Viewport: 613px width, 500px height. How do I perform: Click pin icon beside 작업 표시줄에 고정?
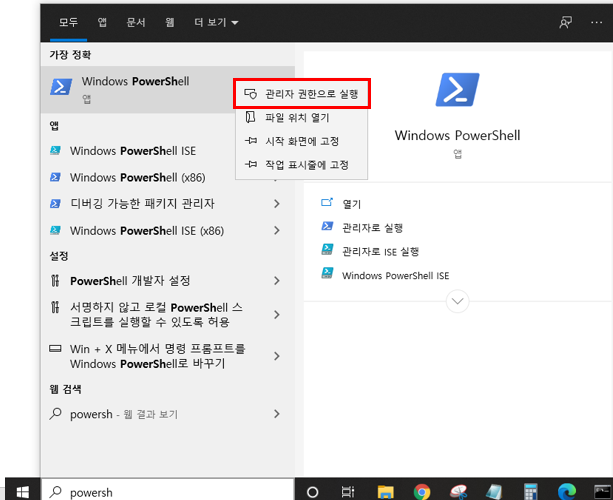[251, 164]
